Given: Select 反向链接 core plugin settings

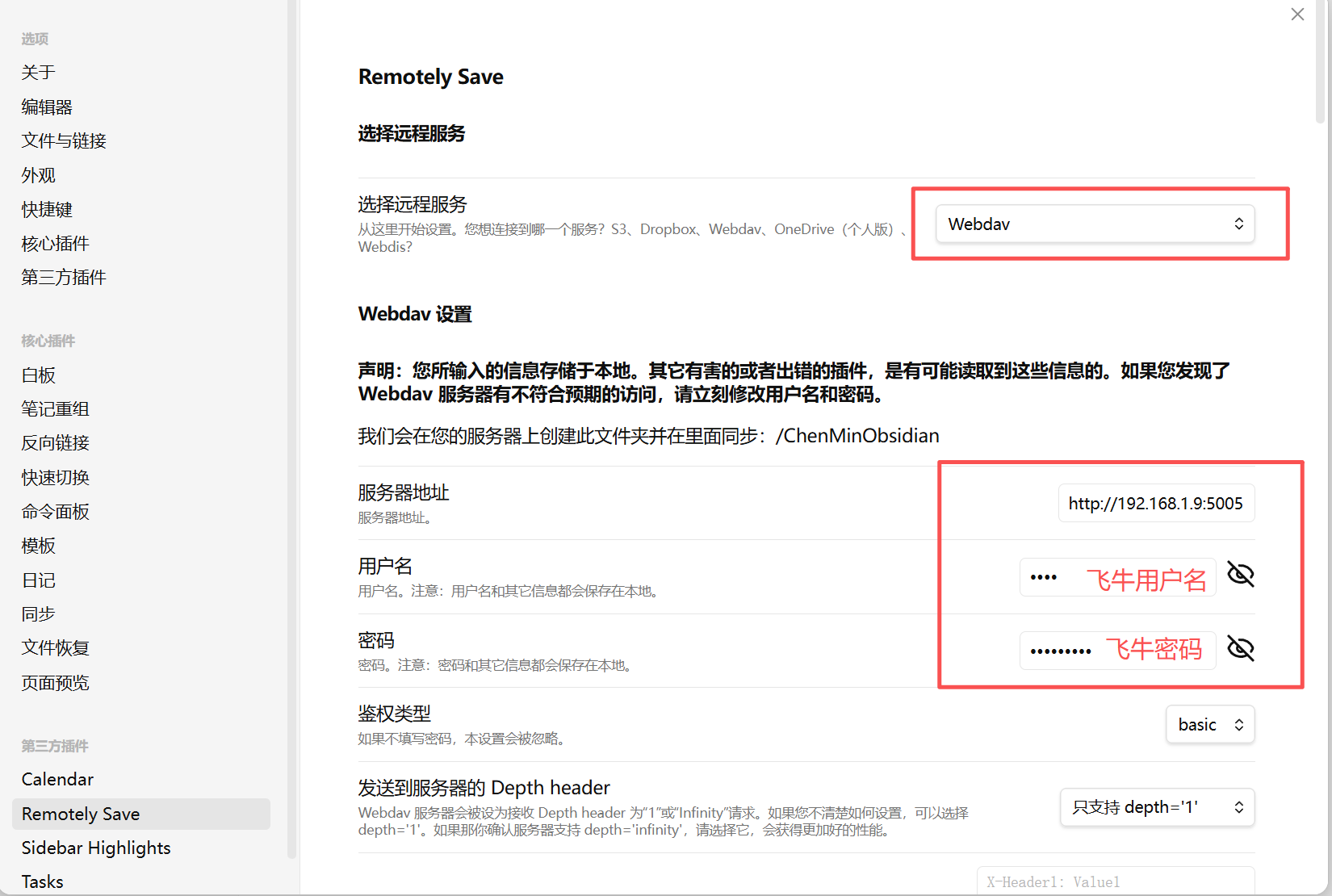Looking at the screenshot, I should click(x=55, y=443).
